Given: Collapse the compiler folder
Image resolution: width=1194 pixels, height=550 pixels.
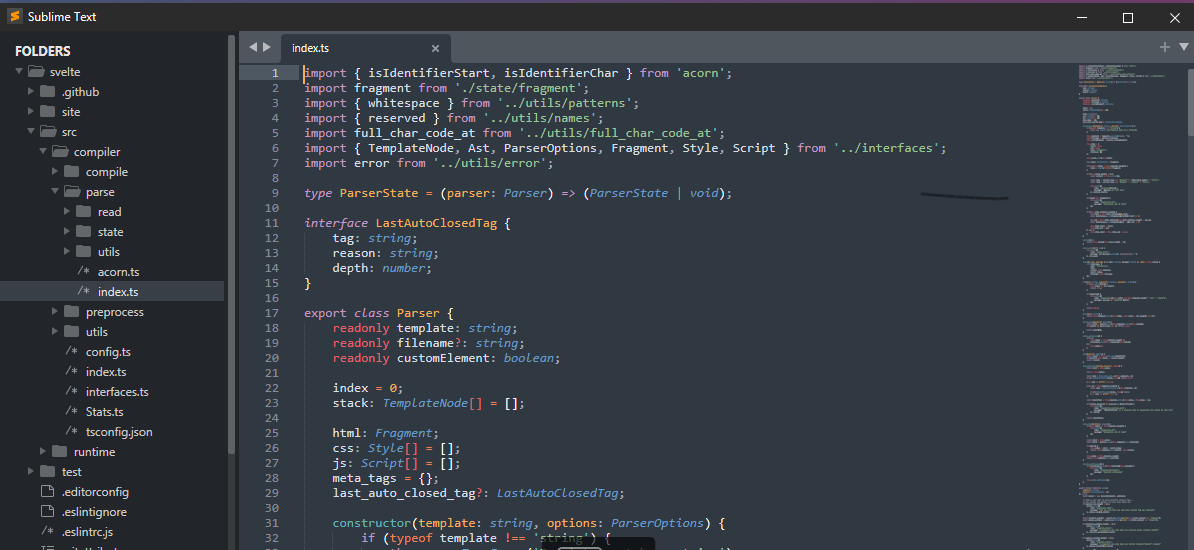Looking at the screenshot, I should pyautogui.click(x=43, y=152).
